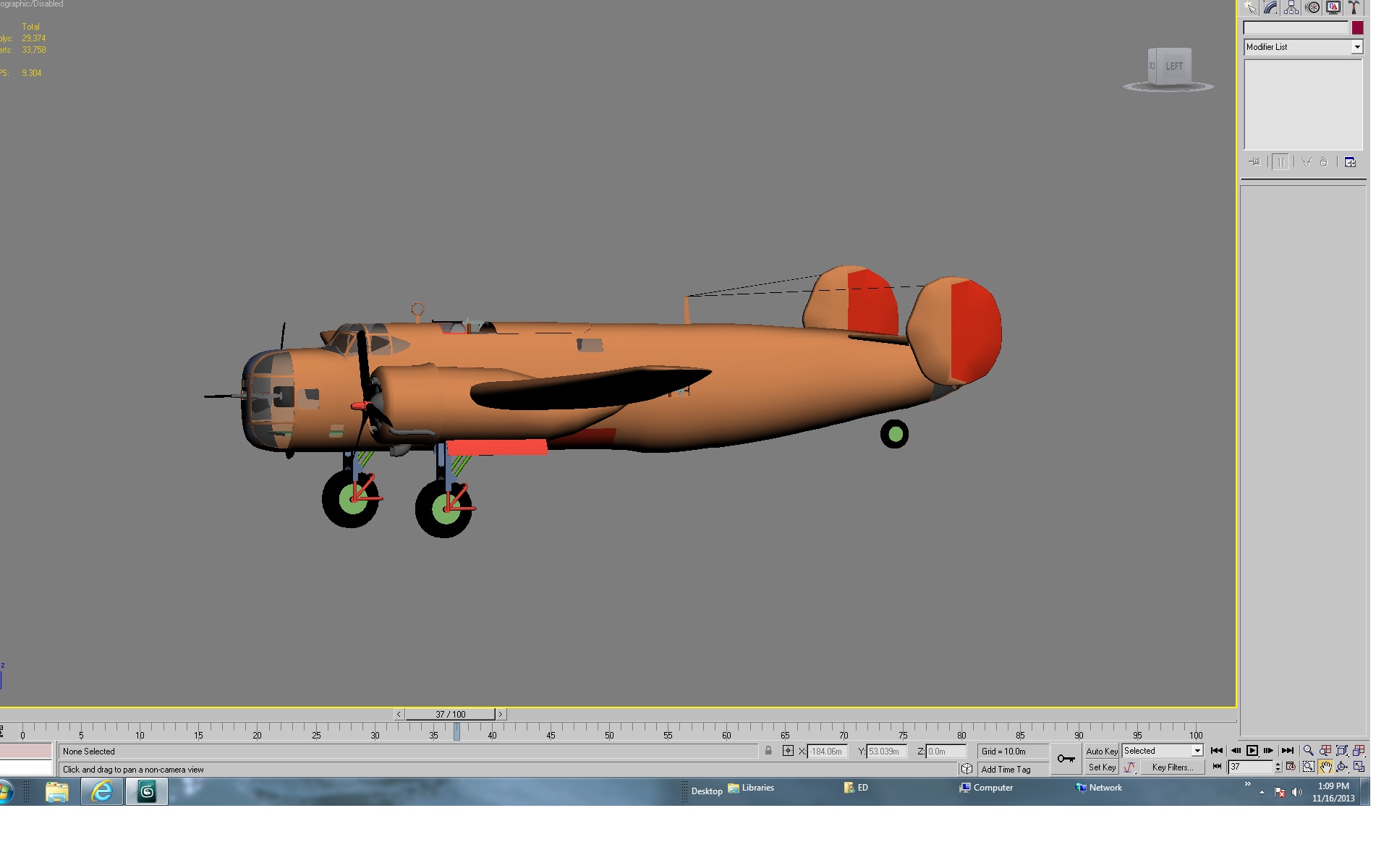Click the Z coordinate field
The height and width of the screenshot is (868, 1389).
[x=946, y=752]
